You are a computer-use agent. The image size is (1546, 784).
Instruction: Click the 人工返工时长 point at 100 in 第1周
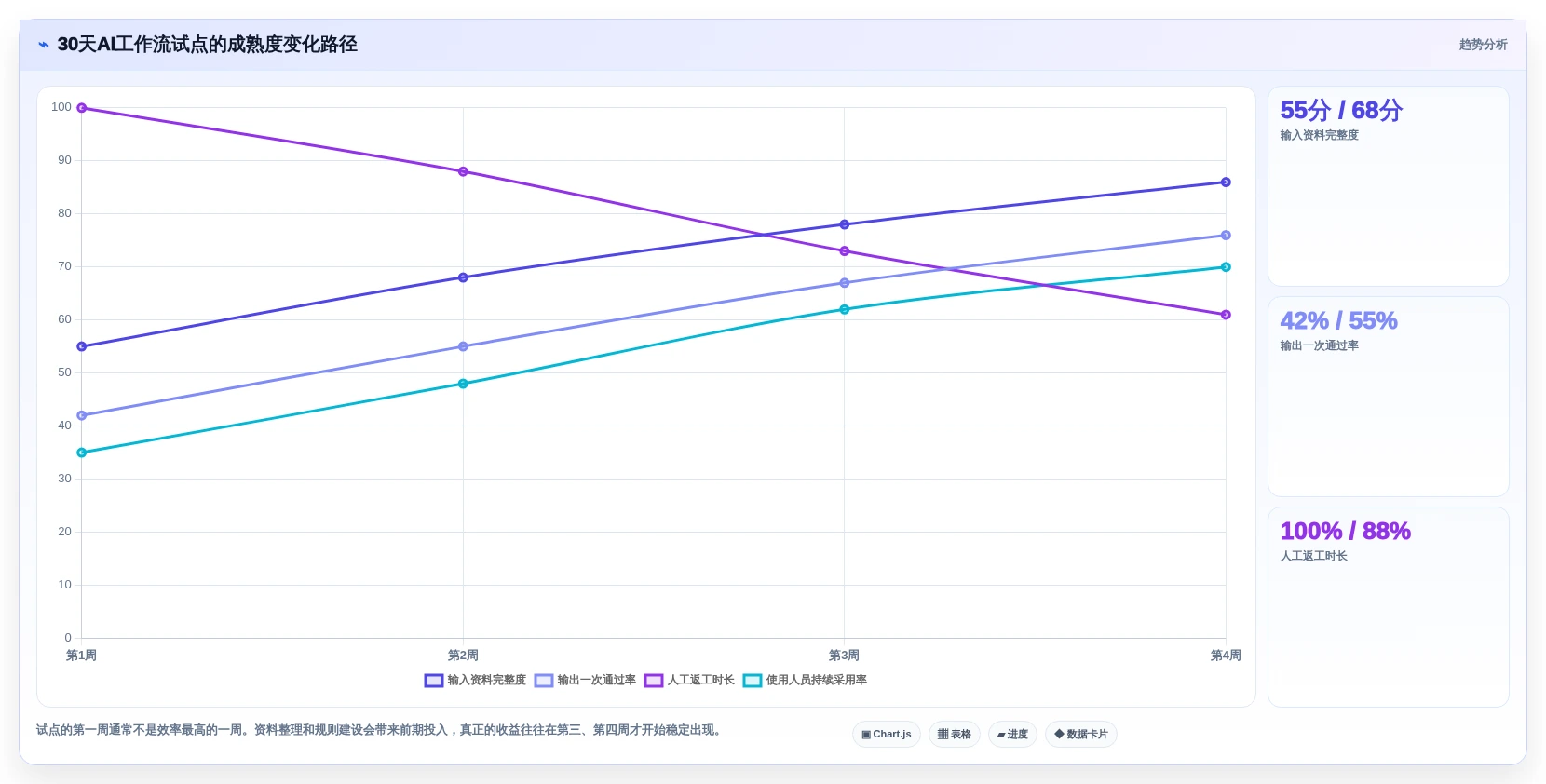pyautogui.click(x=82, y=108)
